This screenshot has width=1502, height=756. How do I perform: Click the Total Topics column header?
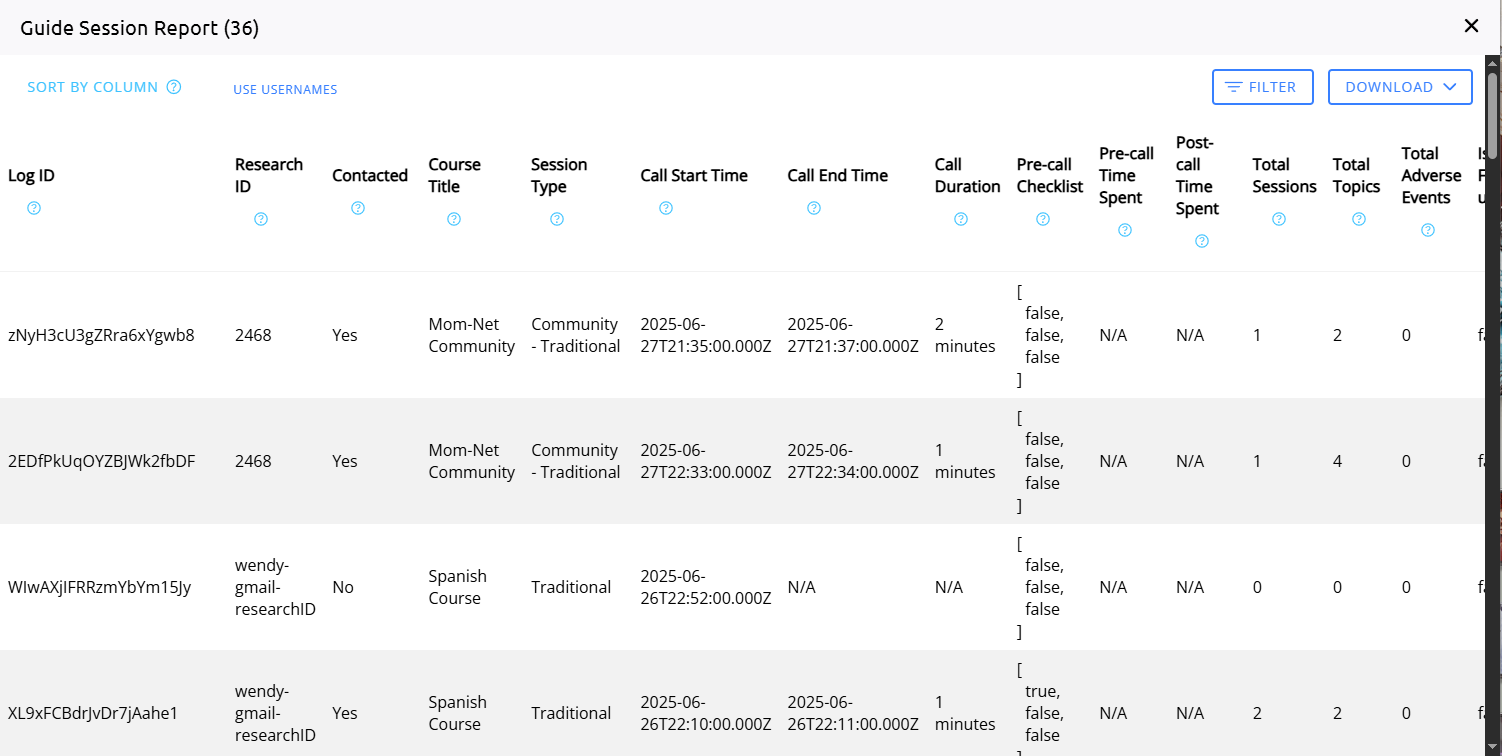(x=1356, y=175)
